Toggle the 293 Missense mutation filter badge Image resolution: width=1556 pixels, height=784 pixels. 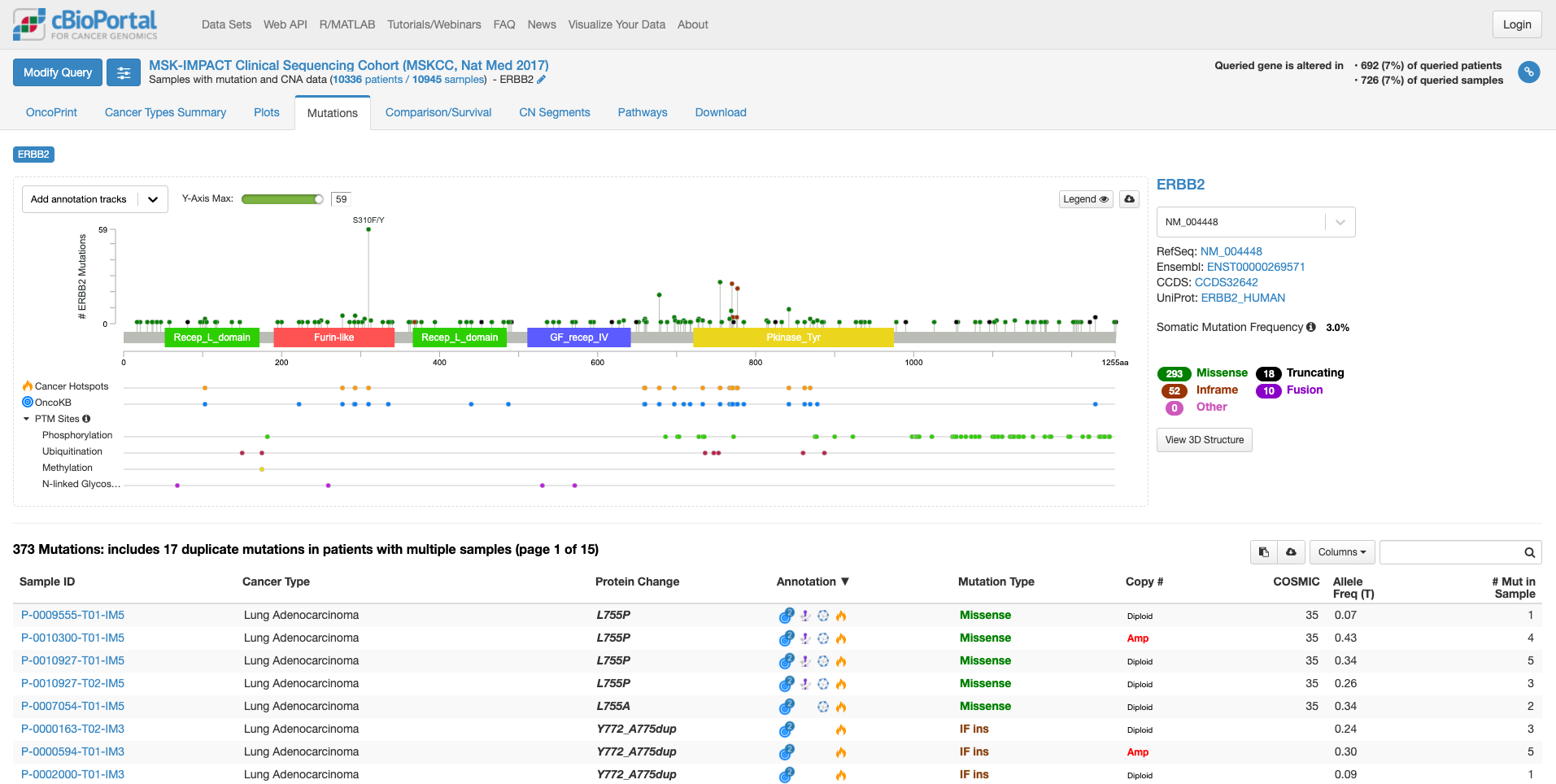[x=1174, y=373]
